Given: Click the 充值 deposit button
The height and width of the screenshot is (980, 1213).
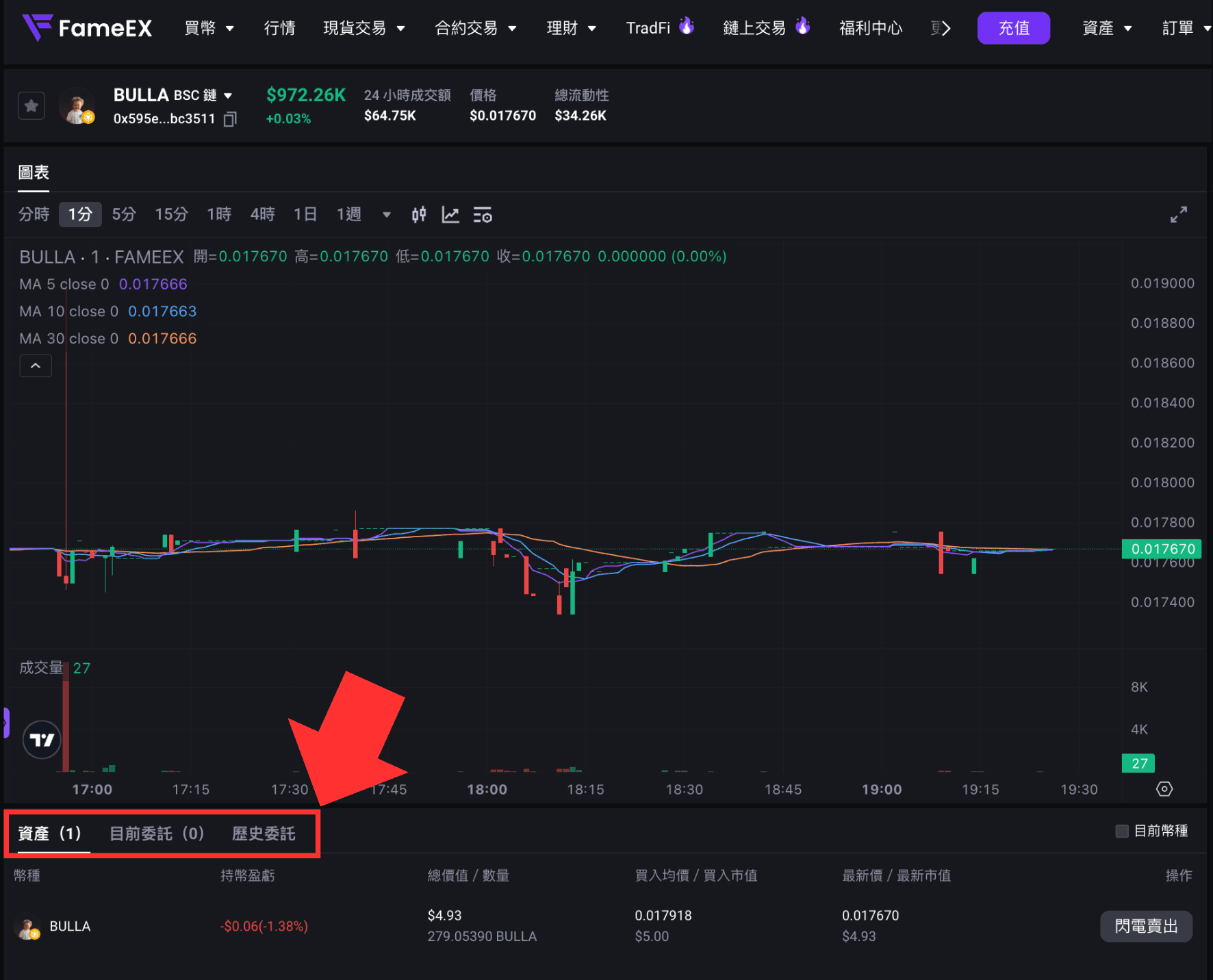Looking at the screenshot, I should pos(1014,28).
